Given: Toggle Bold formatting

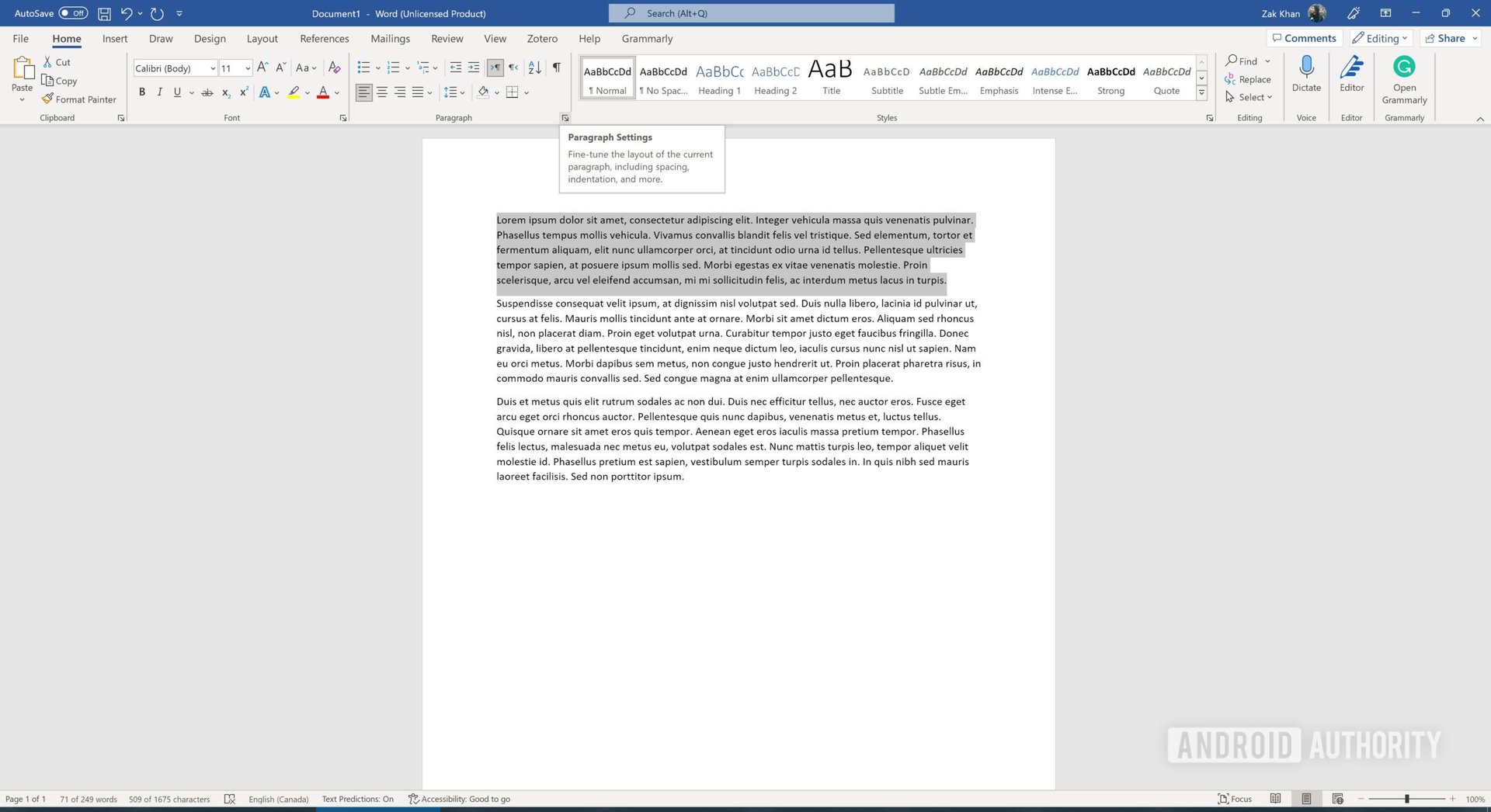Looking at the screenshot, I should pos(142,92).
